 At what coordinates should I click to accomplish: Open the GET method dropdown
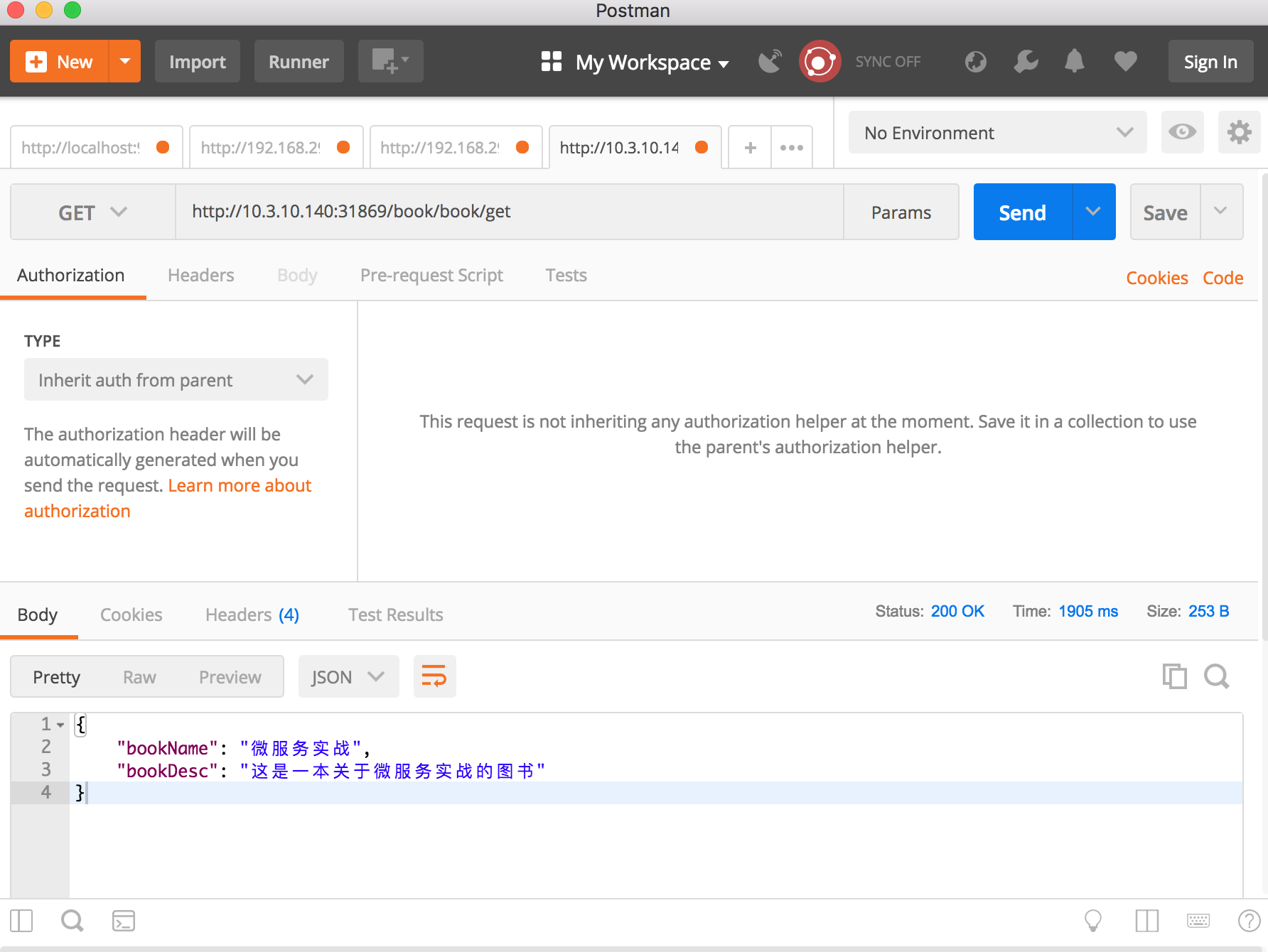[93, 212]
